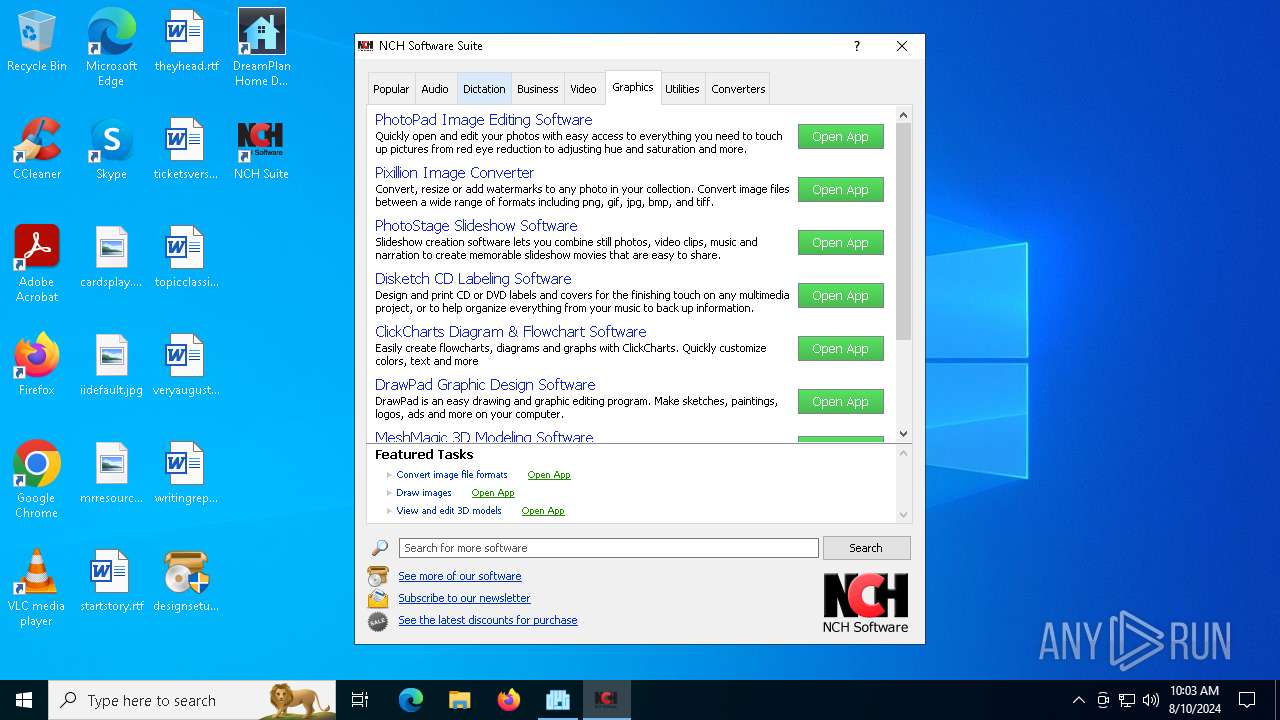The width and height of the screenshot is (1280, 720).
Task: Select startstory.rtf document icon
Action: pos(111,581)
